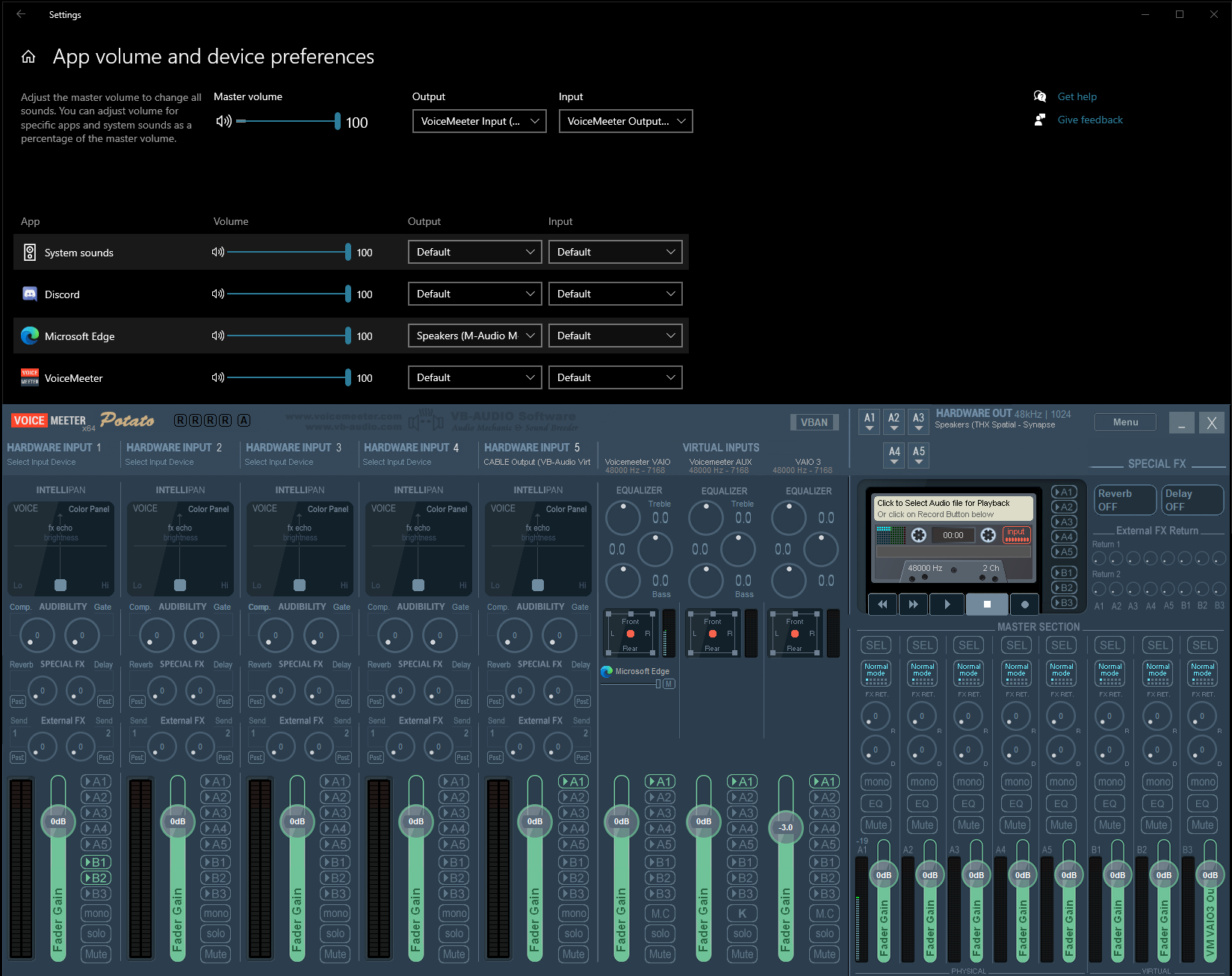Image resolution: width=1232 pixels, height=976 pixels.
Task: Click the Treble knob on Voicemeeter VAIO equalizer
Action: pyautogui.click(x=623, y=519)
